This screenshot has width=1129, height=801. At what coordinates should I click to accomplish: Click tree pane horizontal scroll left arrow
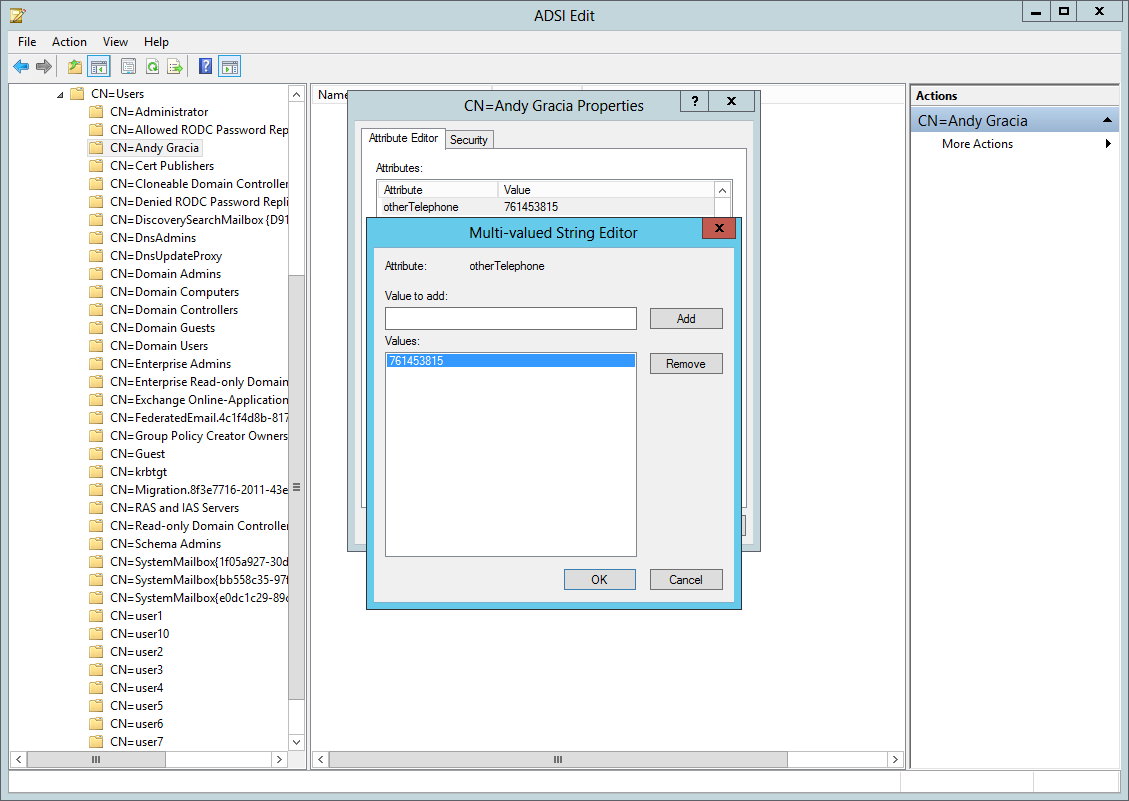(x=19, y=759)
